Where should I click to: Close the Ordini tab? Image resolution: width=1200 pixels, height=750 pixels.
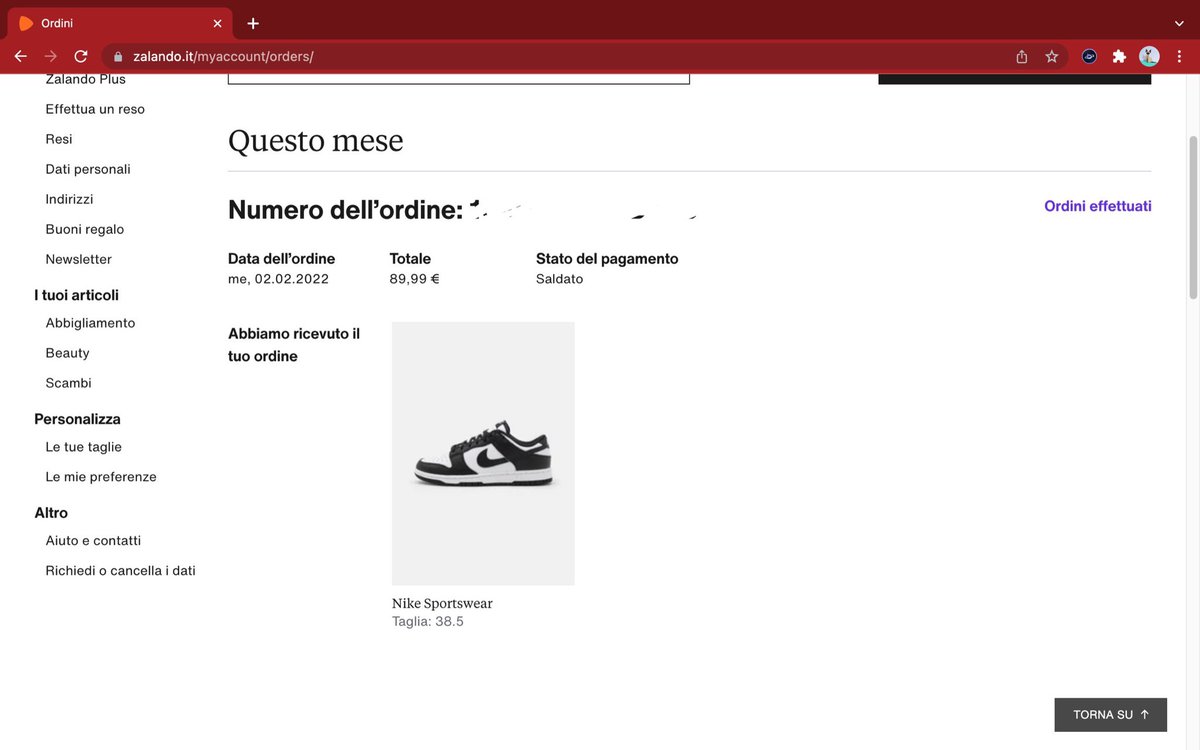pyautogui.click(x=217, y=23)
